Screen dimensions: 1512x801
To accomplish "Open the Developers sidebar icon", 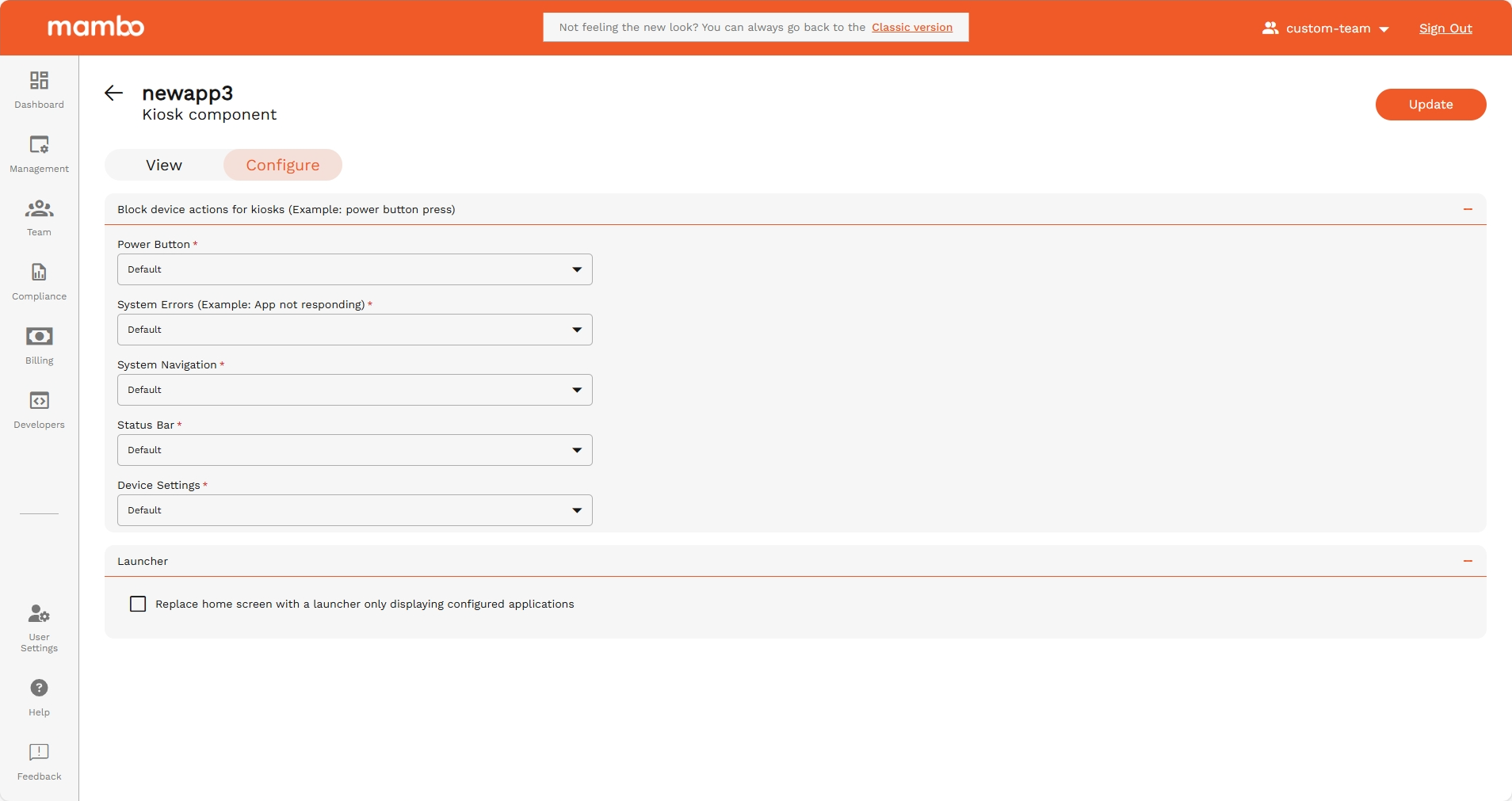I will pos(39,401).
